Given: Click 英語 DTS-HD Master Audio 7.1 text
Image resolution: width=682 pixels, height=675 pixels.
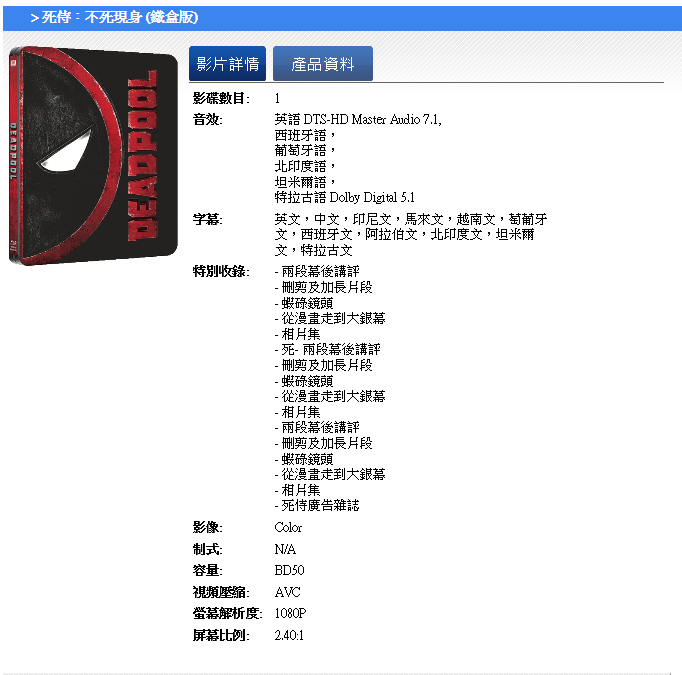Looking at the screenshot, I should click(x=358, y=119).
